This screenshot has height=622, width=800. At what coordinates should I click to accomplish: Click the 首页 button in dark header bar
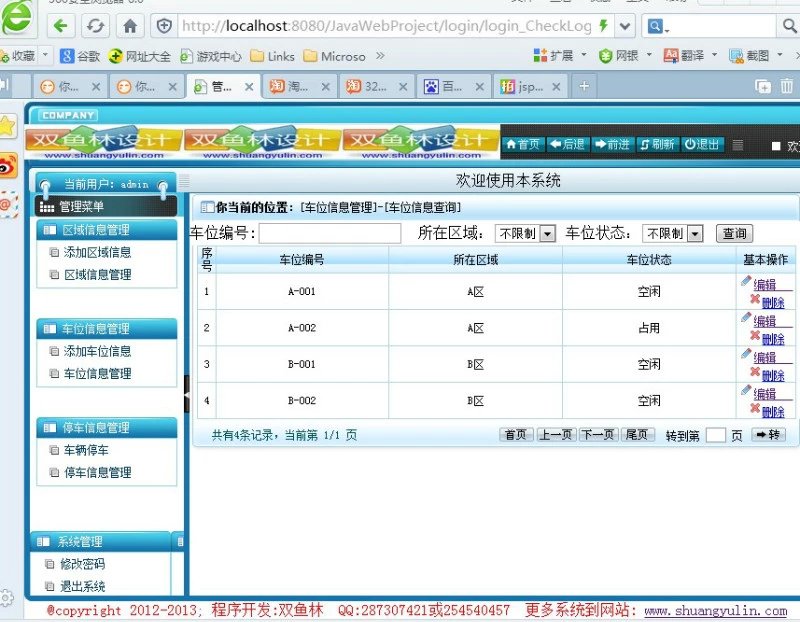pos(523,144)
